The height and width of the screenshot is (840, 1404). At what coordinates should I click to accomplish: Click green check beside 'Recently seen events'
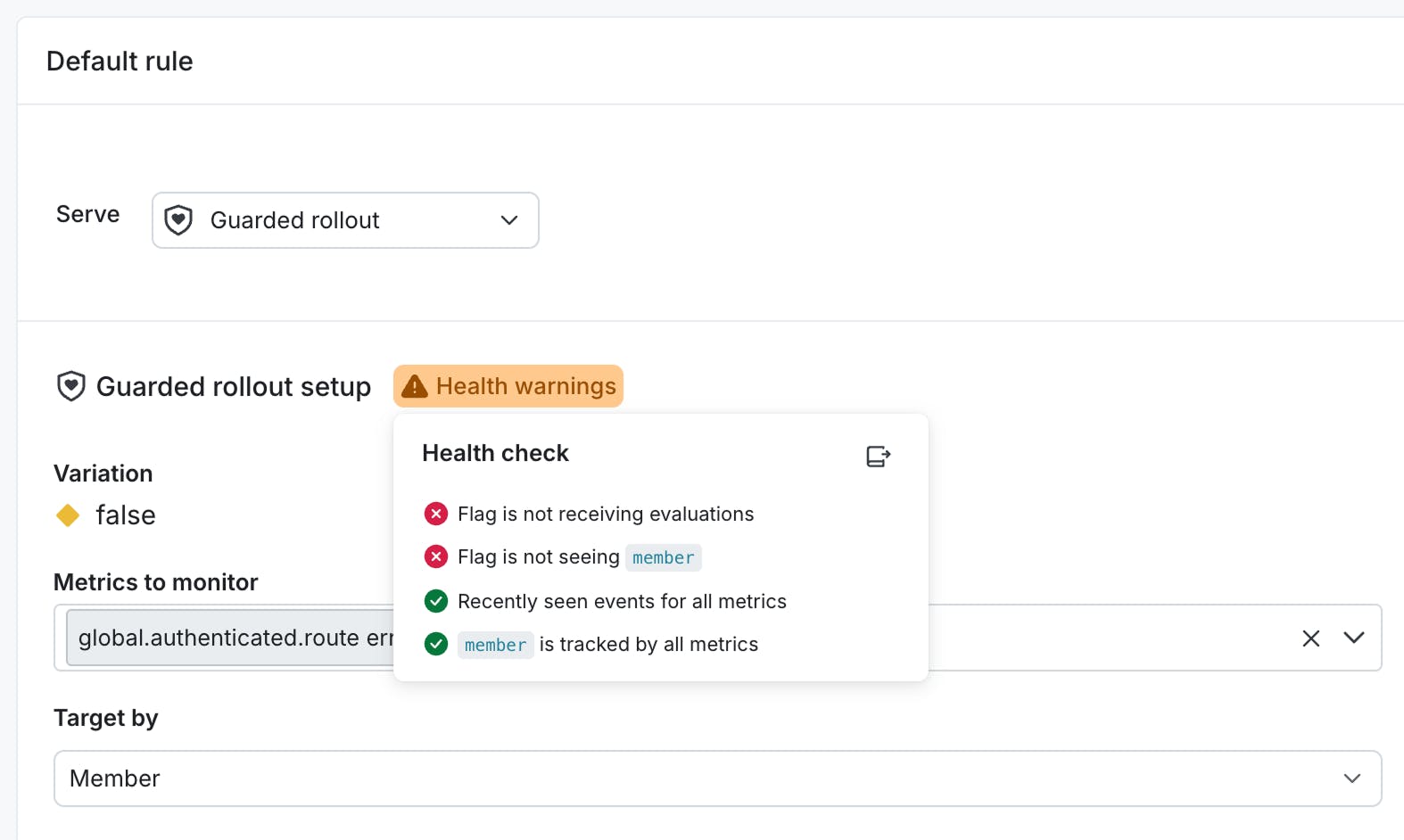click(x=436, y=601)
